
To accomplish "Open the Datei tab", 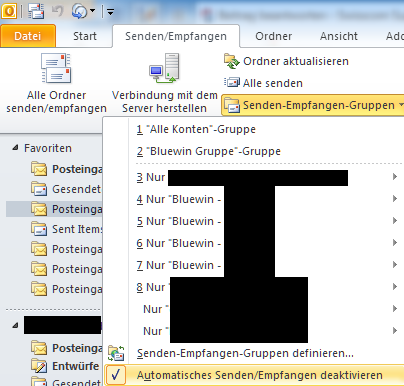I will click(x=28, y=36).
